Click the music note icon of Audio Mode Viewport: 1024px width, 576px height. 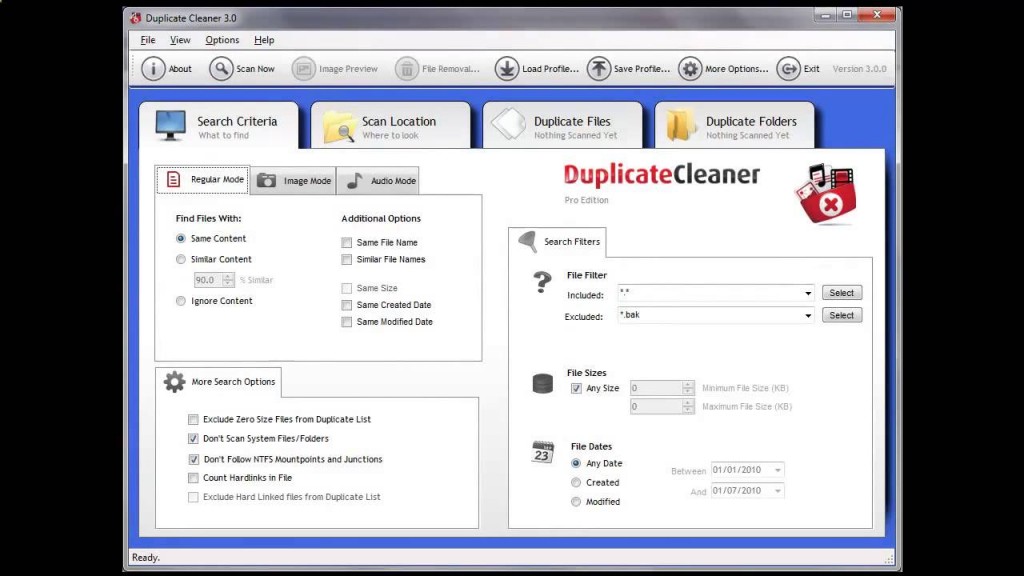coord(355,181)
